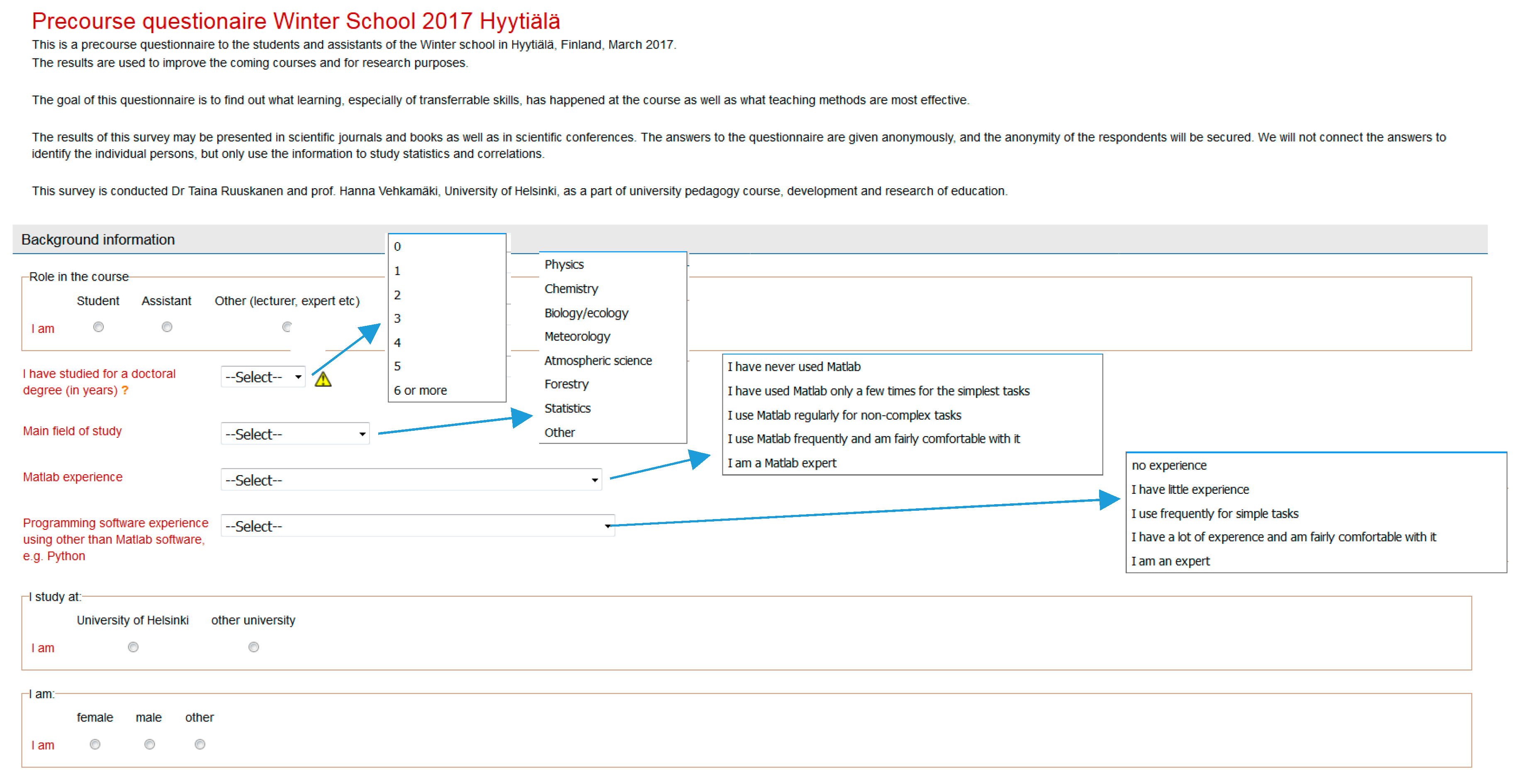The image size is (1518, 784).
Task: Select the Assistant radio button
Action: click(167, 327)
